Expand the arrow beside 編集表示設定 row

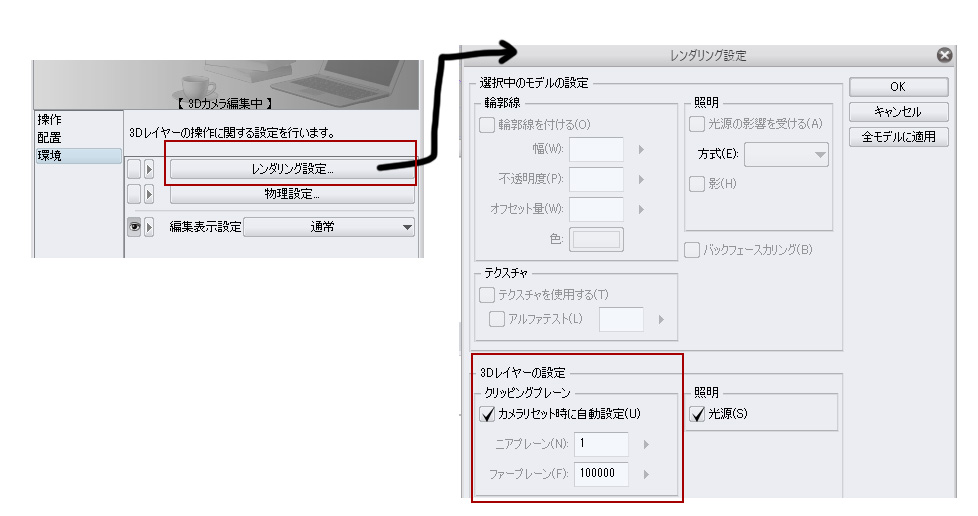(x=149, y=226)
